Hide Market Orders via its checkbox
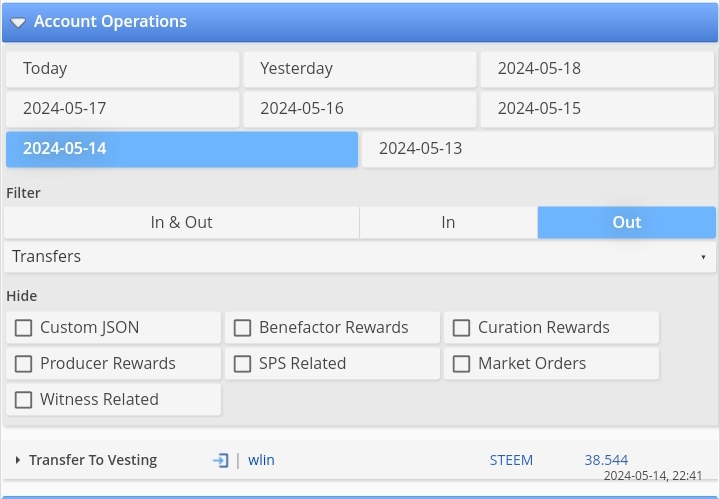 [461, 364]
